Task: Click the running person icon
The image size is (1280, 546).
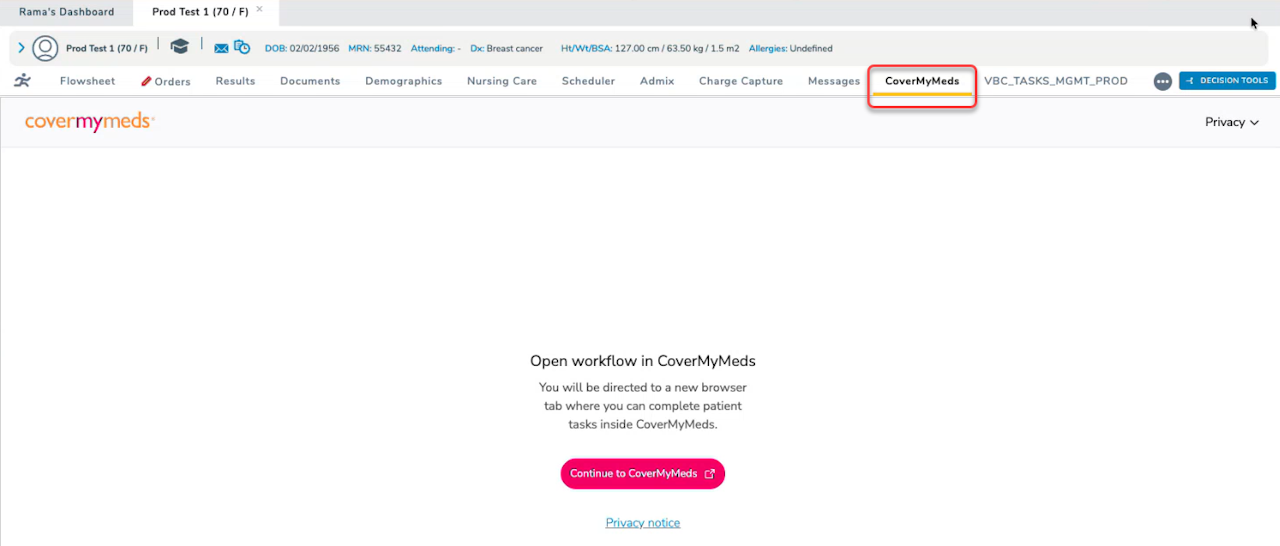Action: click(22, 81)
